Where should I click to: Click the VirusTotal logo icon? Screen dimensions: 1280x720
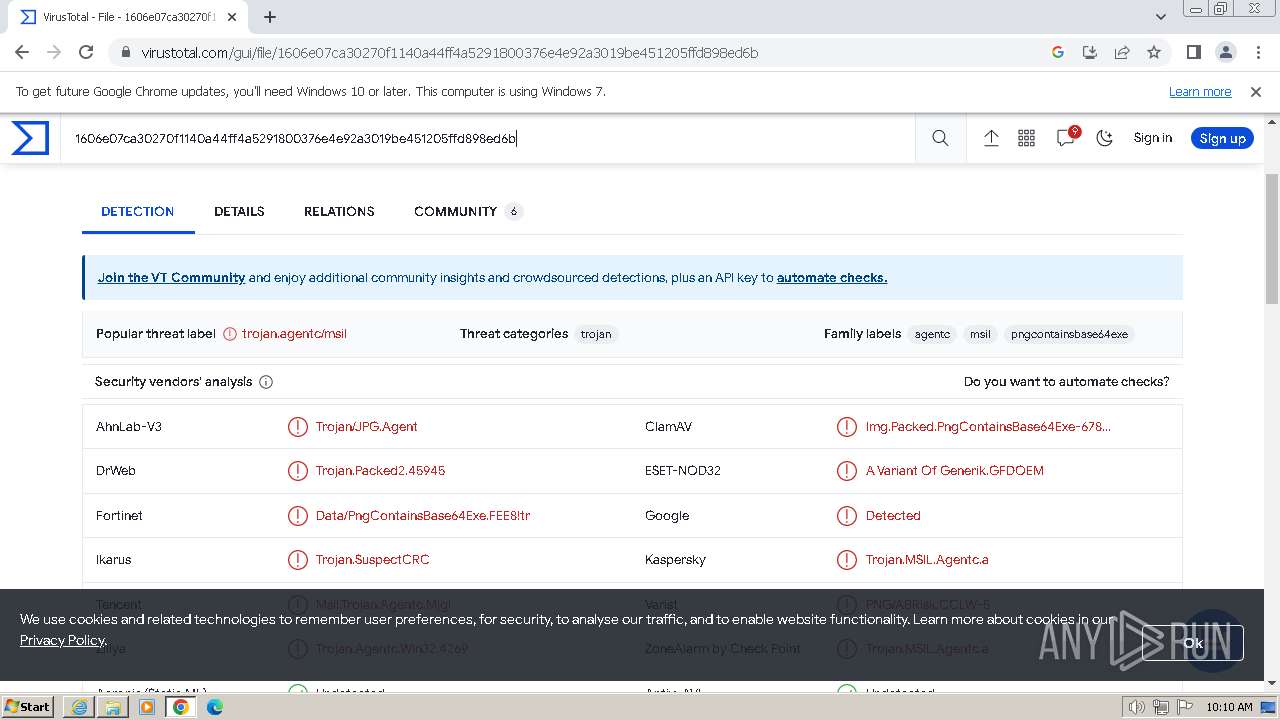(30, 138)
